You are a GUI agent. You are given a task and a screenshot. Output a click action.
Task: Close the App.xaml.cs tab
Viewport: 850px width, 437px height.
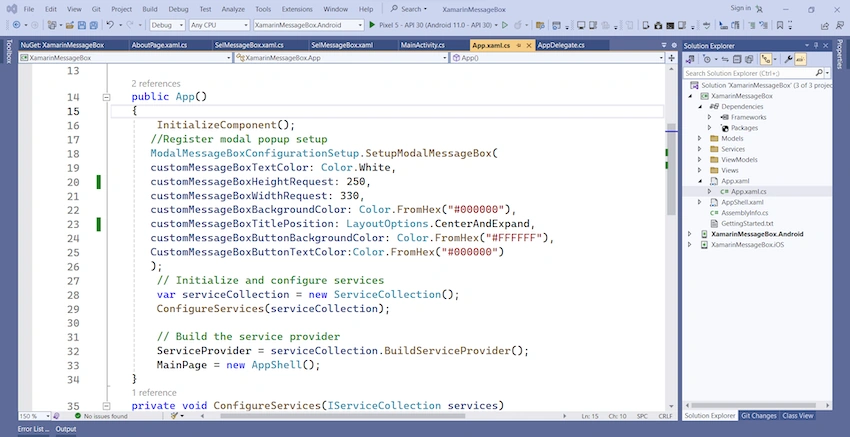(529, 46)
